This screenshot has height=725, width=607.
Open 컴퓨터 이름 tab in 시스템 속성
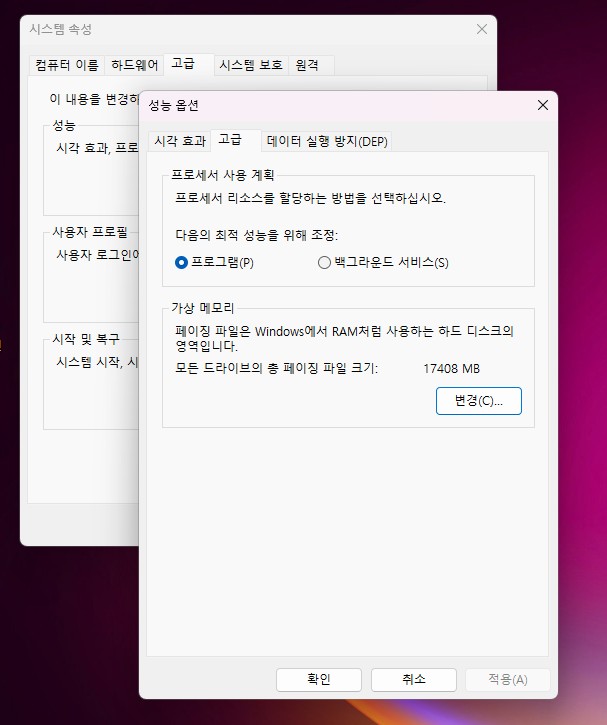coord(67,65)
